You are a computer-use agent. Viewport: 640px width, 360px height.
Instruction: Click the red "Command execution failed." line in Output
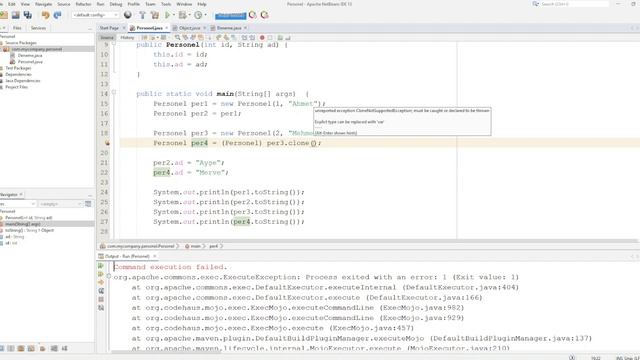[x=170, y=267]
